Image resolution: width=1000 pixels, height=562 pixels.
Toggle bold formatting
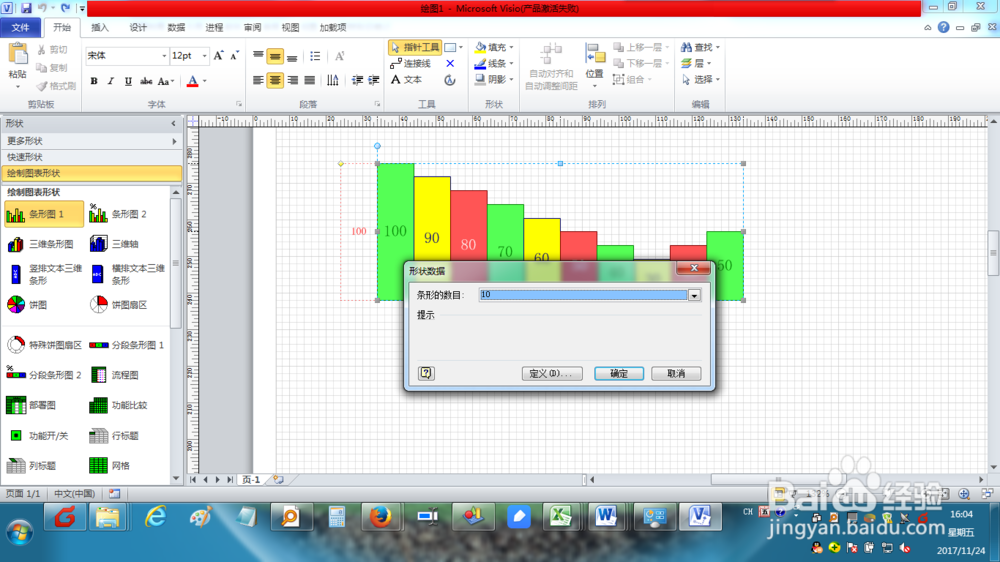(94, 81)
